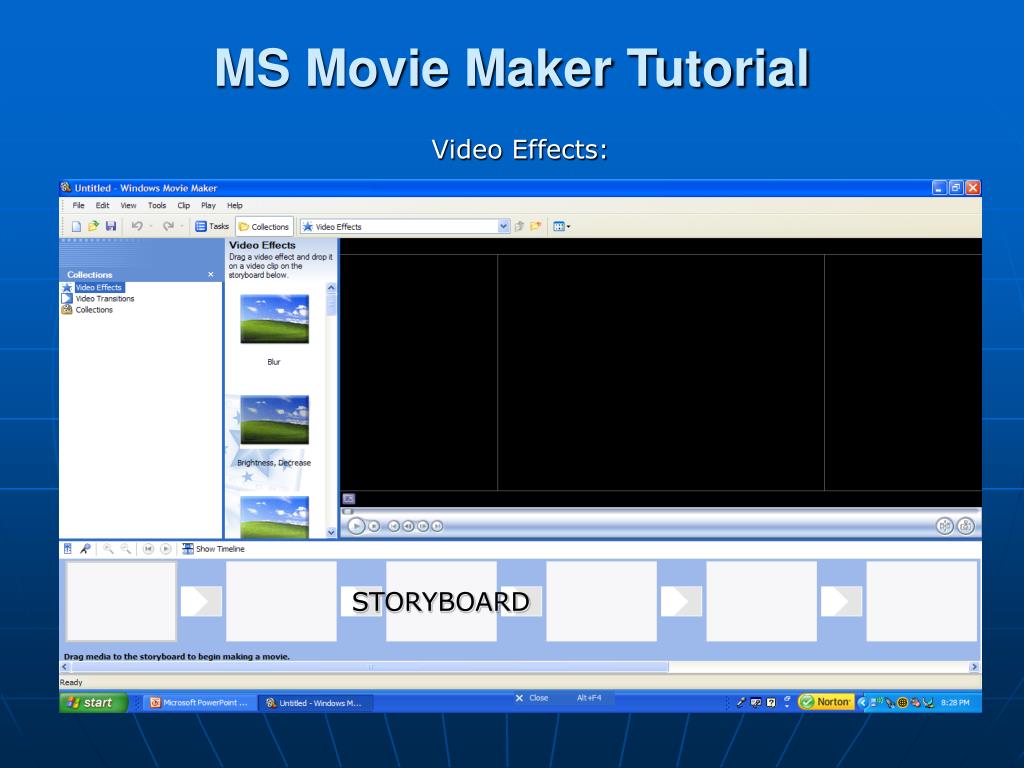
Task: Click the Split Clip button
Action: click(x=944, y=526)
